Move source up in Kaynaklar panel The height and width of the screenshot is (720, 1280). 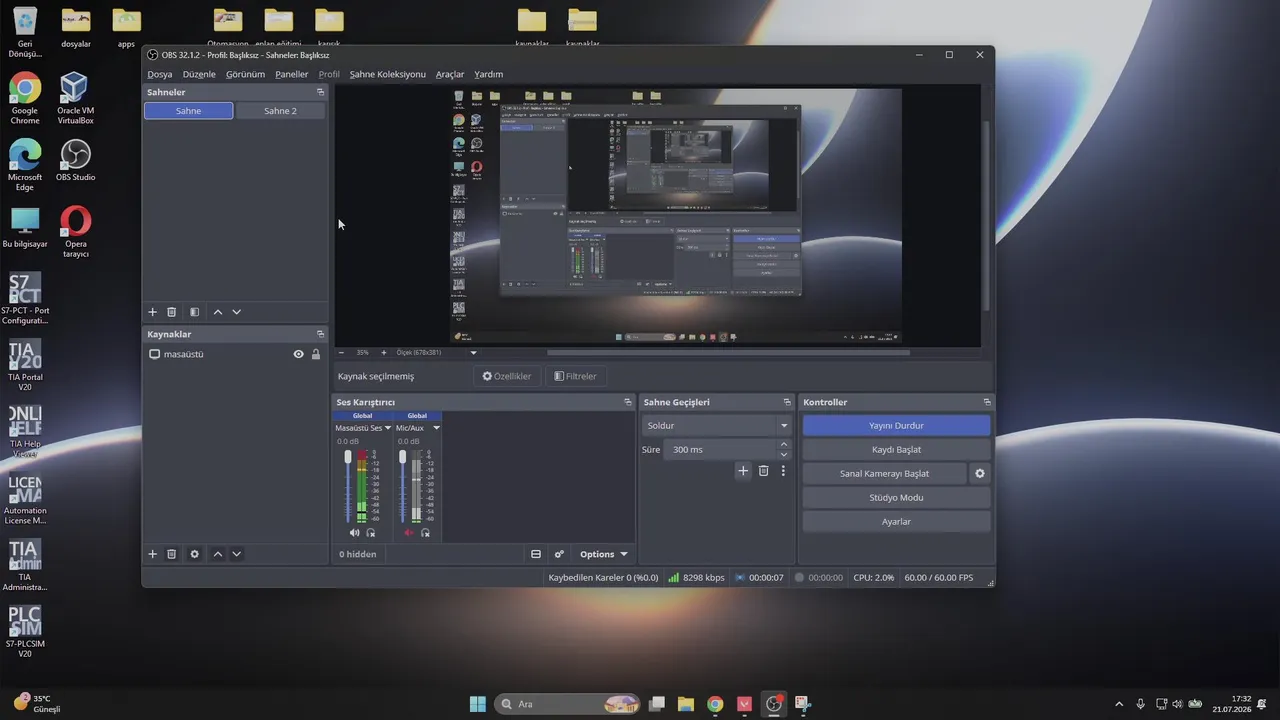(218, 554)
